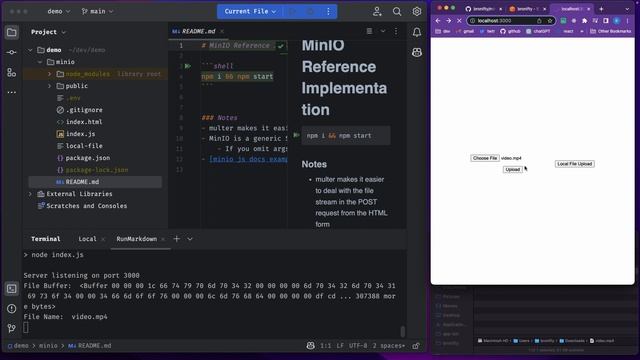
Task: Open the Git tool window icon
Action: pyautogui.click(x=11, y=328)
